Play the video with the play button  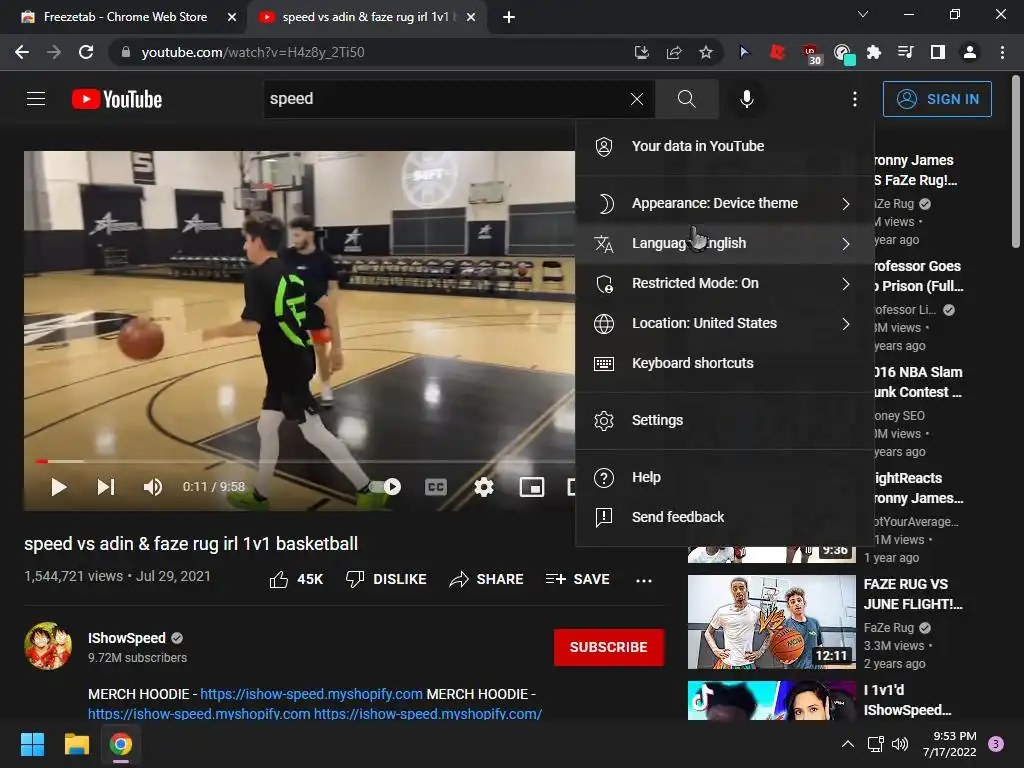point(59,487)
